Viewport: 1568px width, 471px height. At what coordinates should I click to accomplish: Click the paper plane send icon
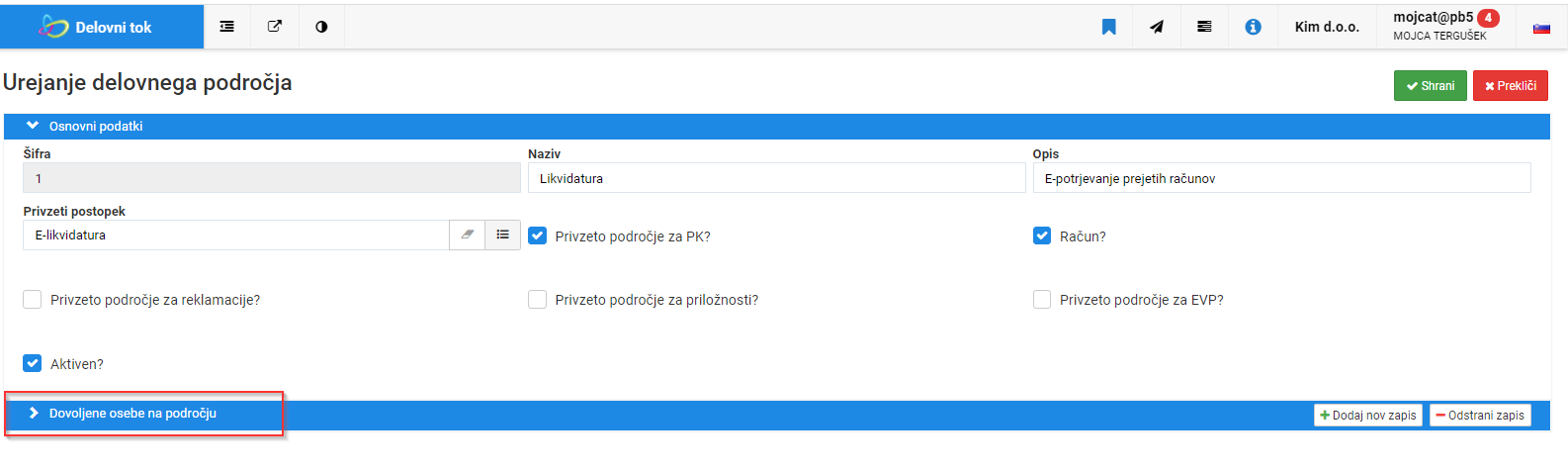point(1157,27)
